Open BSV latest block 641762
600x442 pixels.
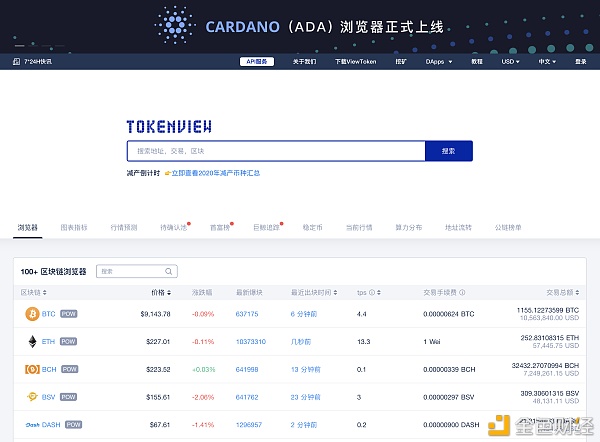coord(247,397)
